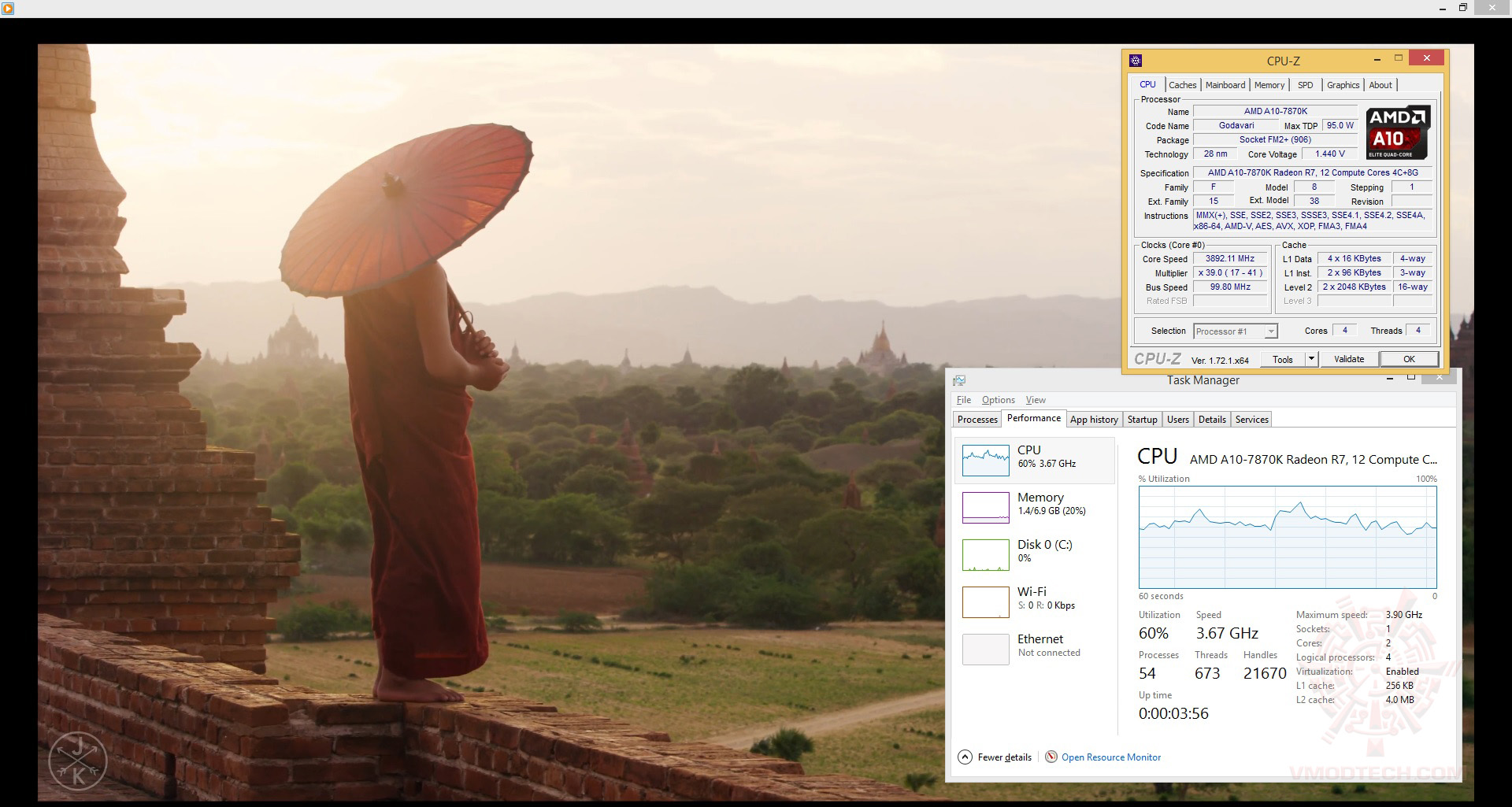Click the processor Name field AMD A10-7870K
Image resolution: width=1512 pixels, height=807 pixels.
[x=1276, y=112]
